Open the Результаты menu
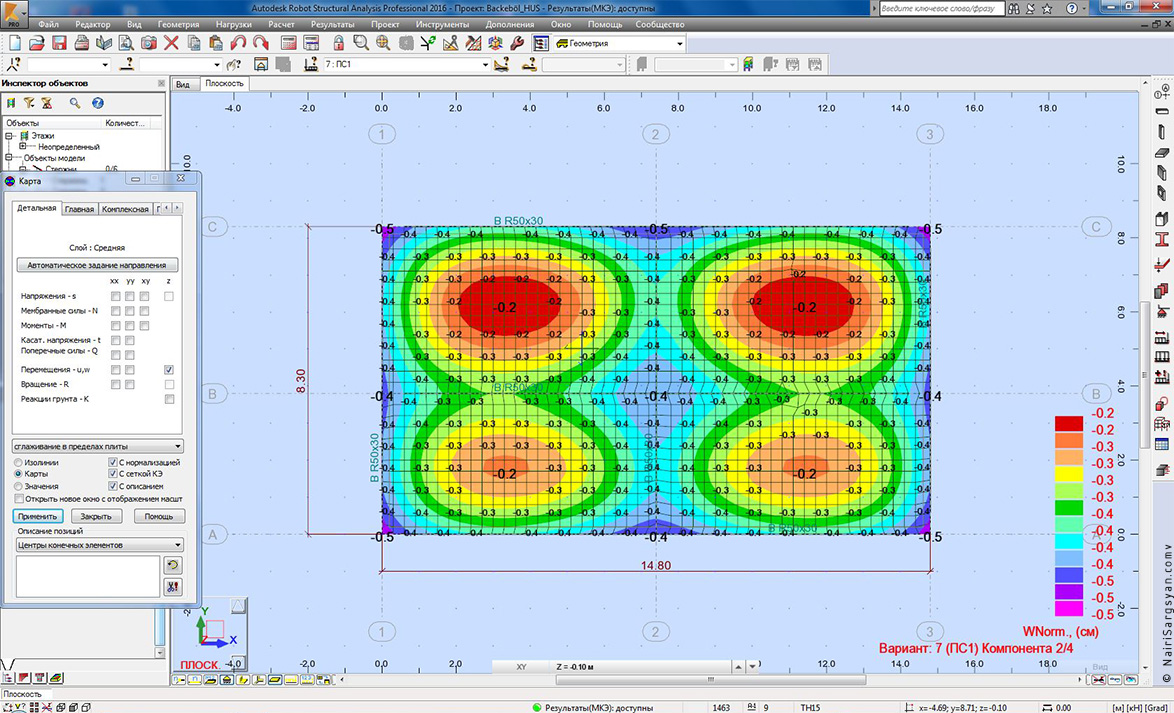Screen dimensions: 1174x713 332,24
